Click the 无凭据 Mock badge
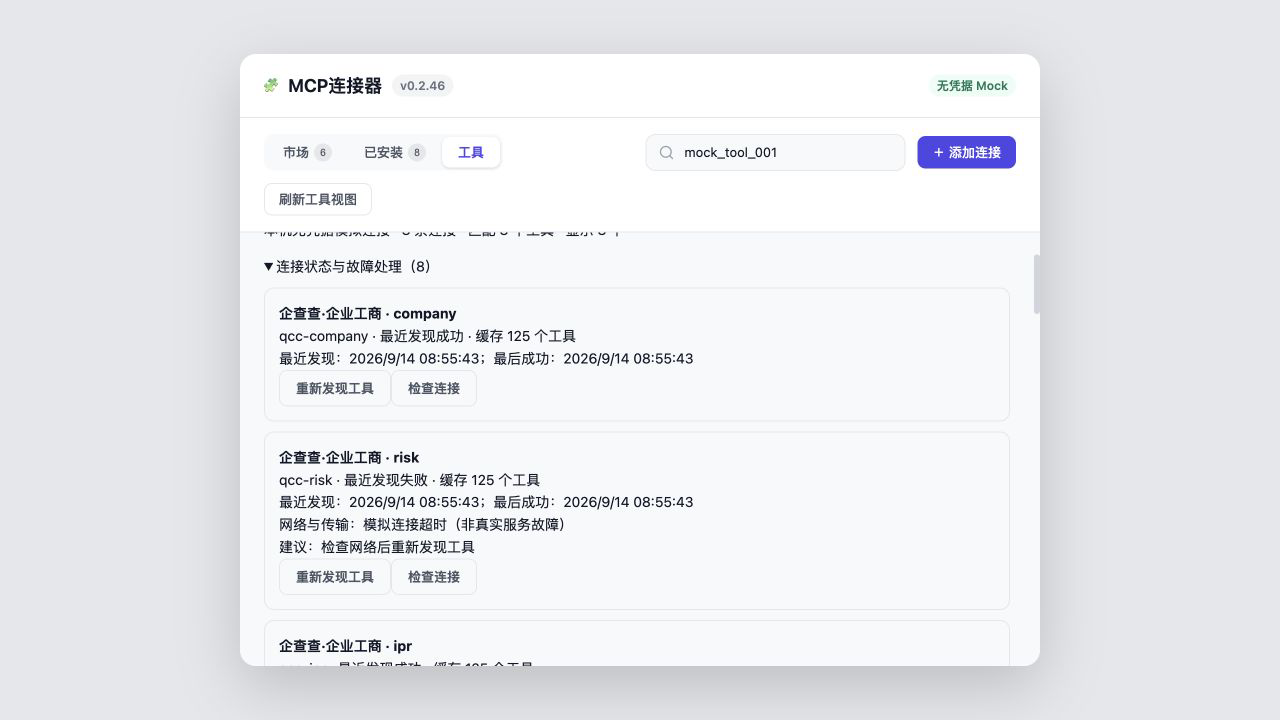Image resolution: width=1280 pixels, height=720 pixels. (972, 86)
